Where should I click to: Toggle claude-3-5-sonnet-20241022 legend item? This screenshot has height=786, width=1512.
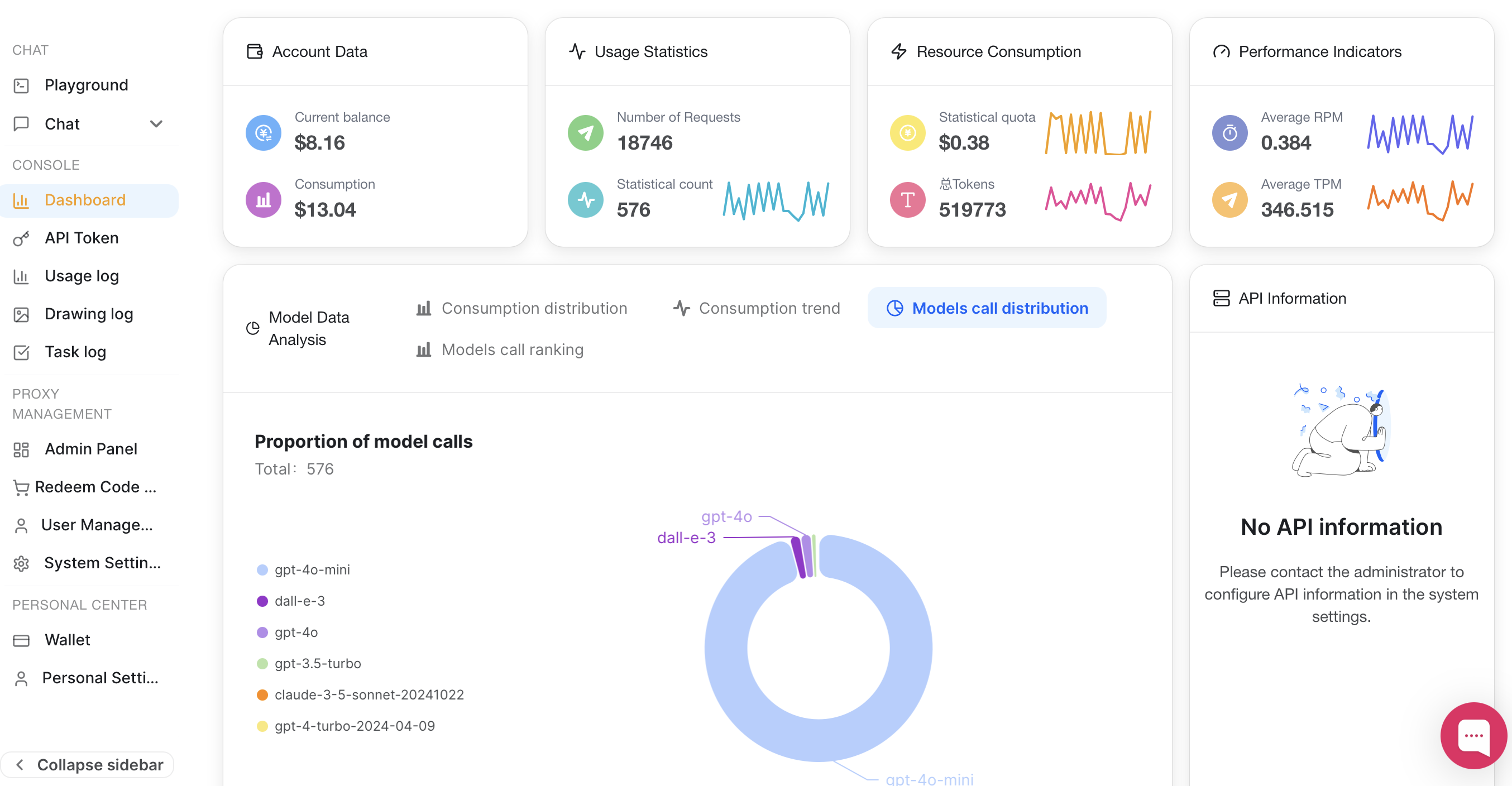[x=369, y=695]
